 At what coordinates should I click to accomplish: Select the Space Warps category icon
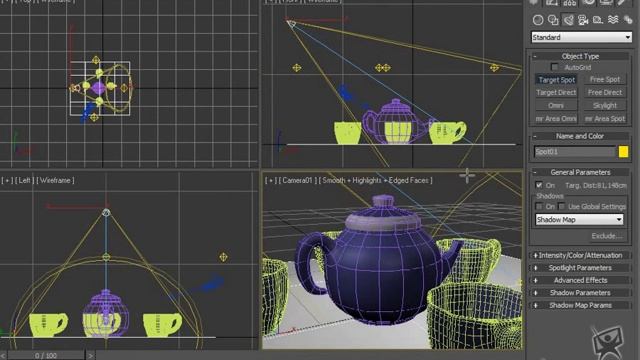(613, 20)
